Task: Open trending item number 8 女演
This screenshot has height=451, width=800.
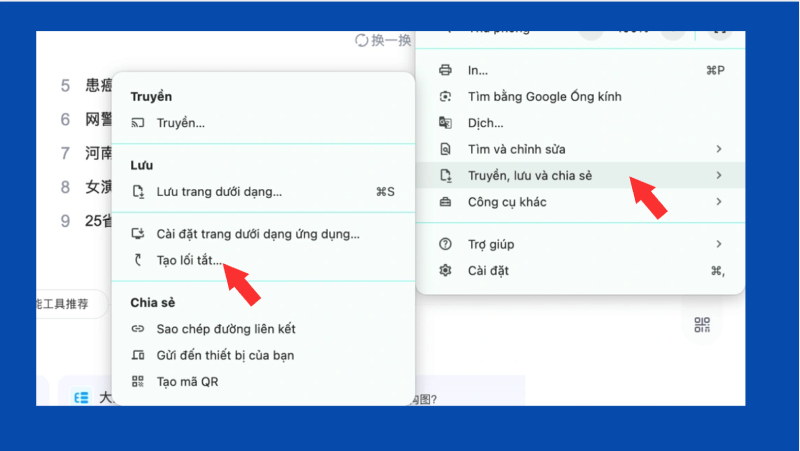Action: click(x=97, y=187)
